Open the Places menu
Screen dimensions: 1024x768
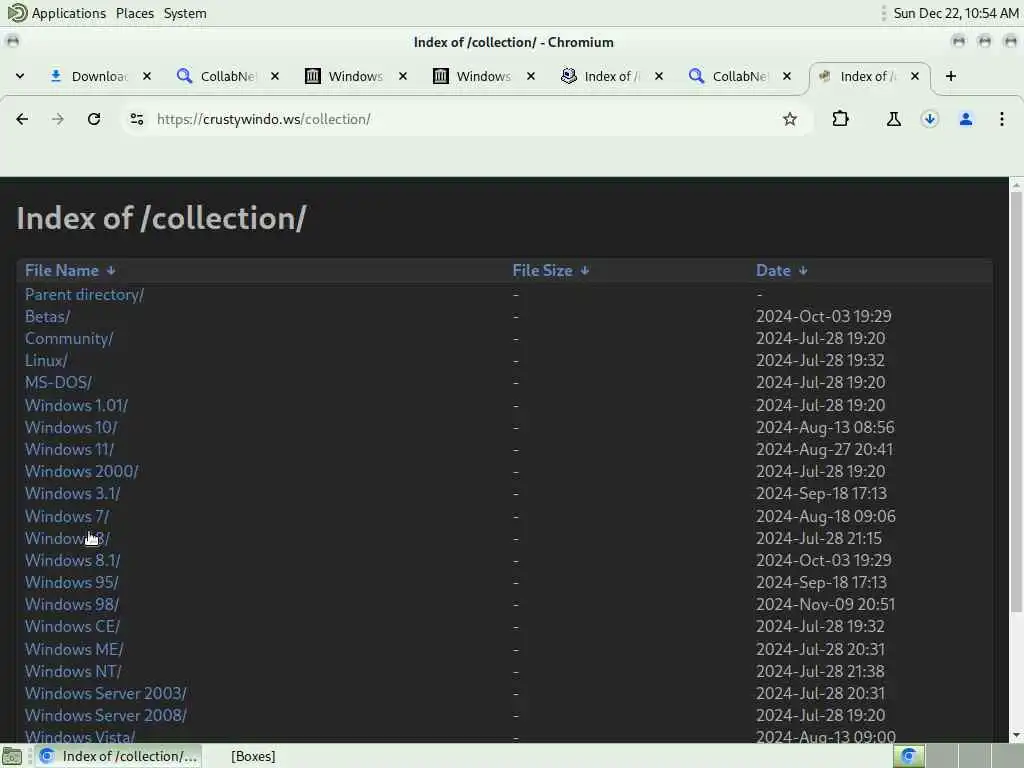(135, 13)
